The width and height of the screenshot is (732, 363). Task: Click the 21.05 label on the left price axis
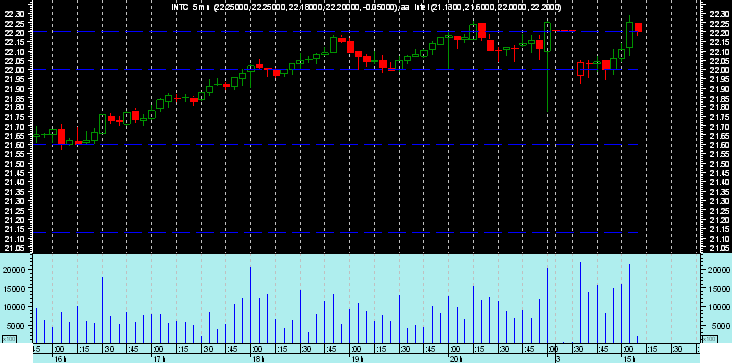click(x=14, y=248)
